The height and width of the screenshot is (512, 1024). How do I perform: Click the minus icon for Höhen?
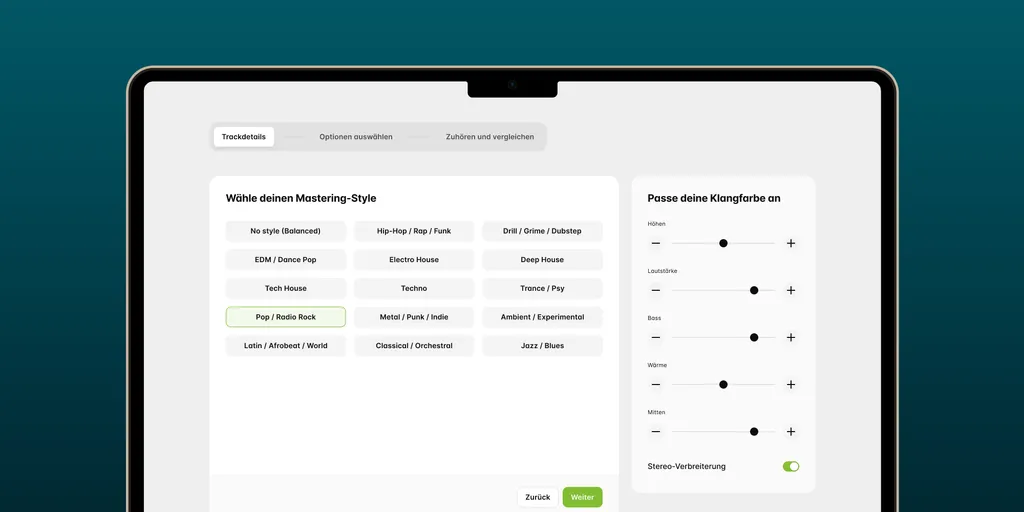pos(656,243)
